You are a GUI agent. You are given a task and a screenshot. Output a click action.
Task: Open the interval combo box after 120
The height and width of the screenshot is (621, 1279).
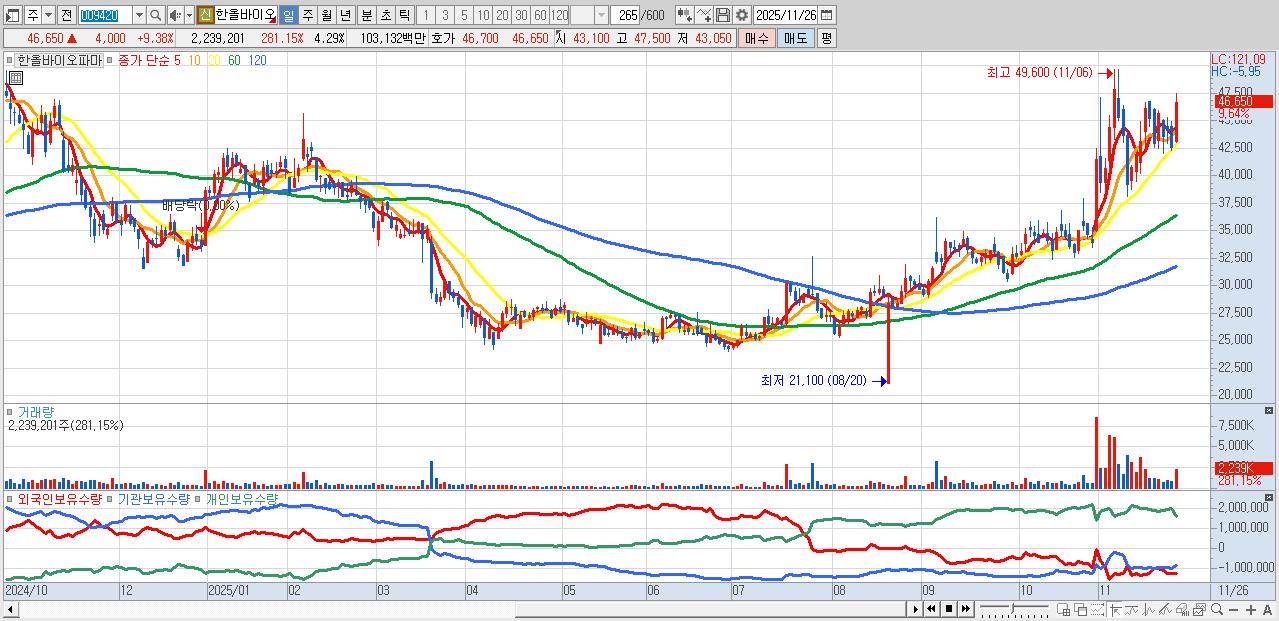(589, 15)
